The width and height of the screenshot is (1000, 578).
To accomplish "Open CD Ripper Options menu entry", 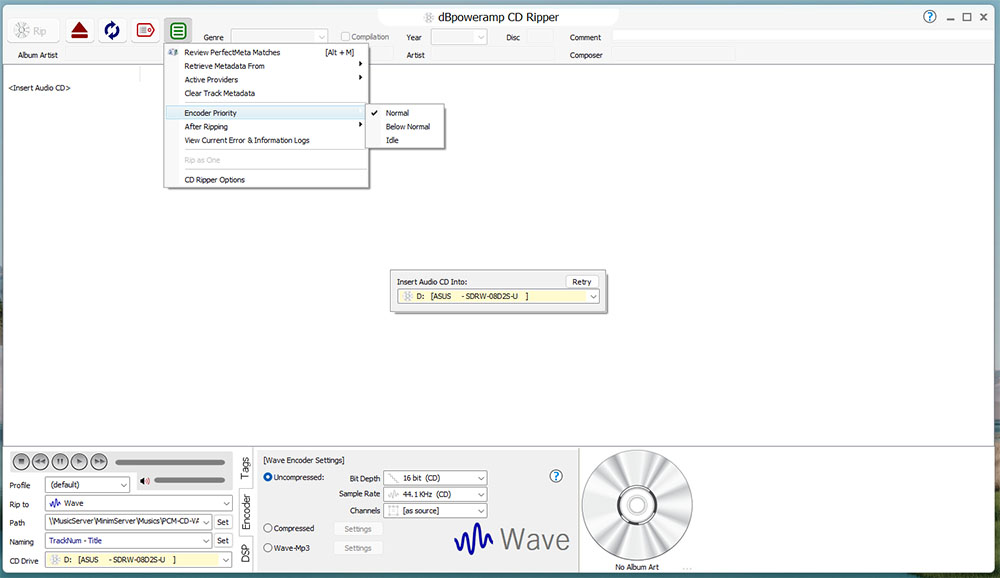I will click(x=214, y=180).
